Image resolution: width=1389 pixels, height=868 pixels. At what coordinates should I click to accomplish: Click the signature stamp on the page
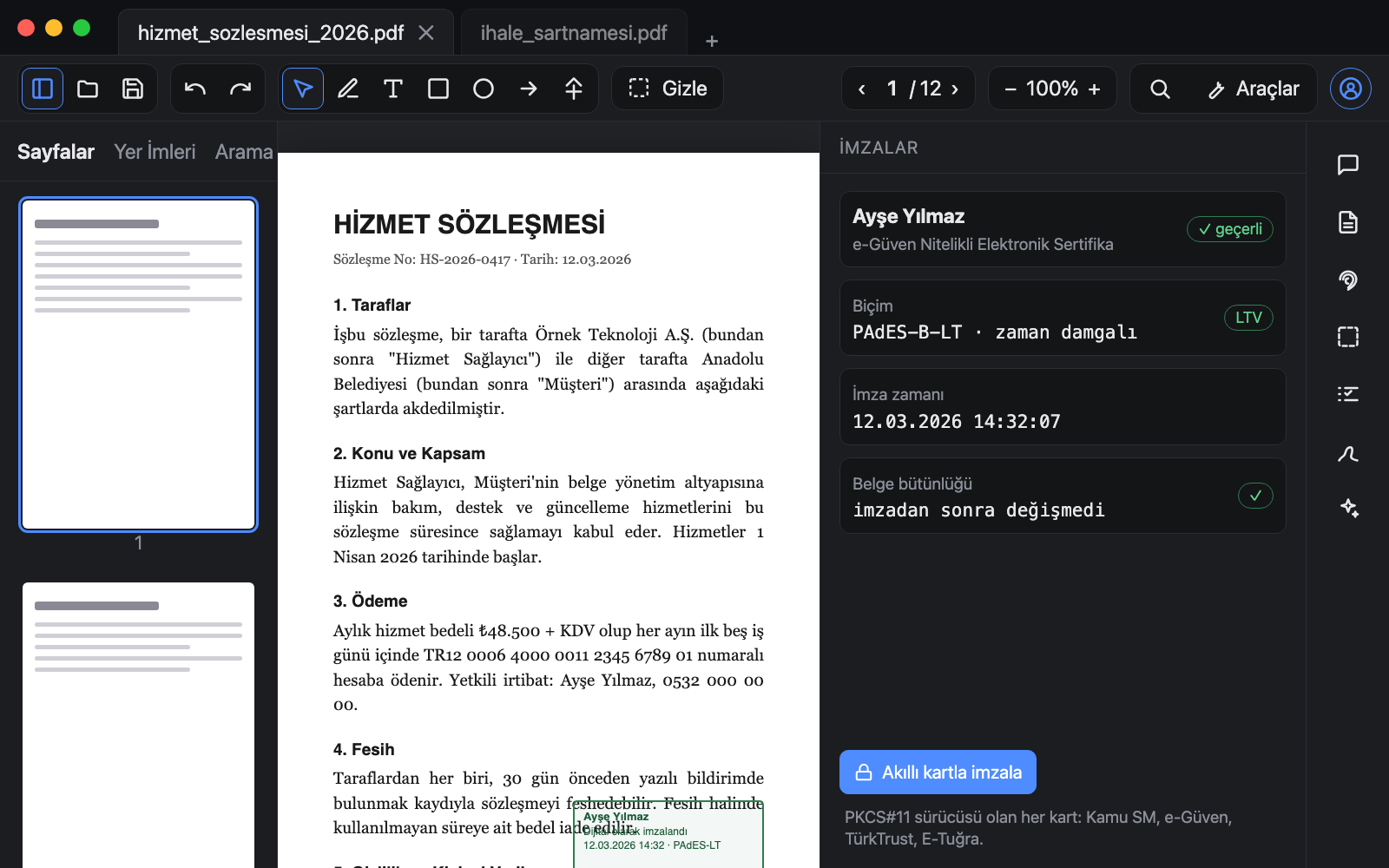[x=668, y=835]
